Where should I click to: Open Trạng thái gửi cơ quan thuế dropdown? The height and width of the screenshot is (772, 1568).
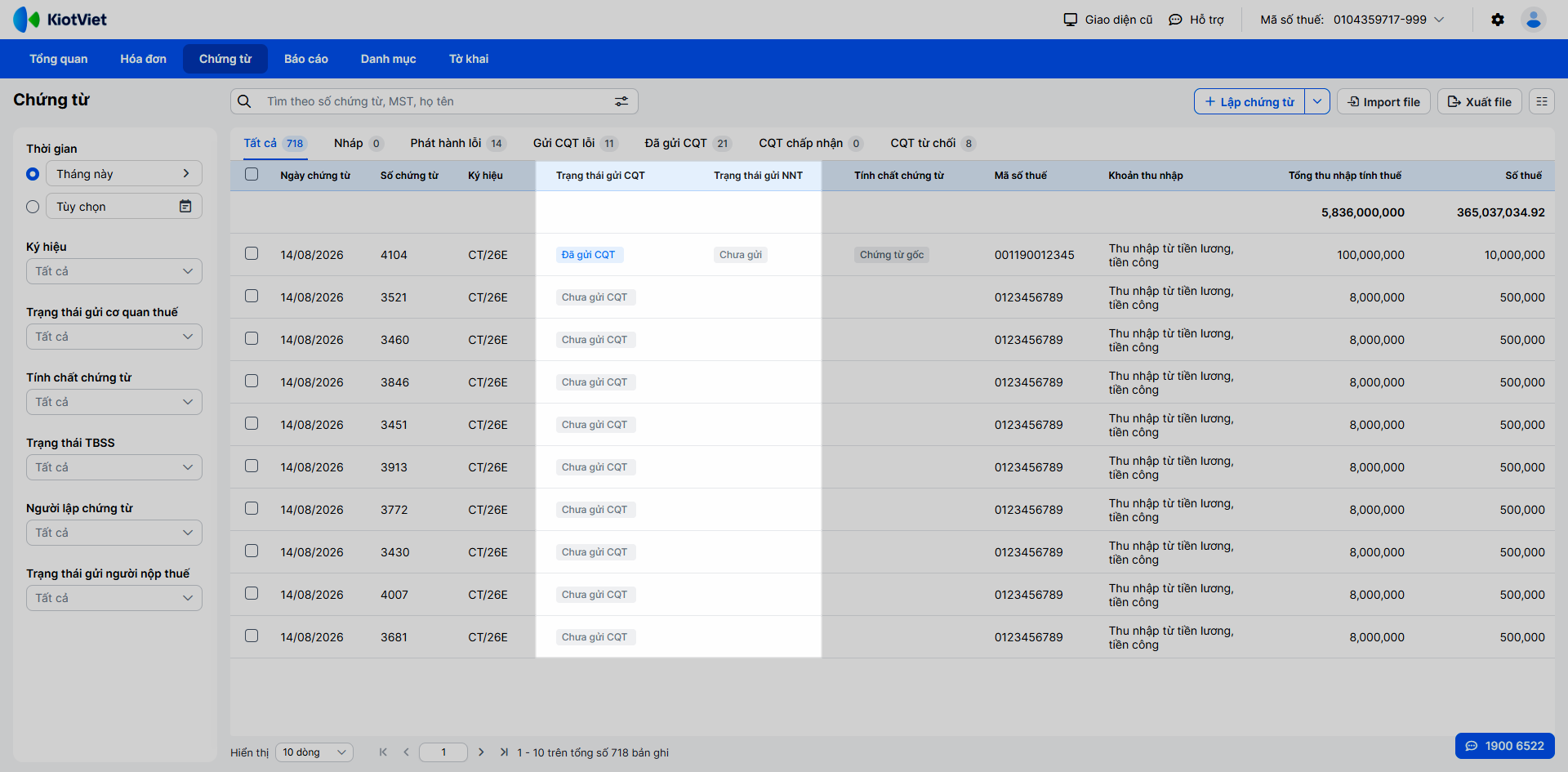click(x=114, y=337)
